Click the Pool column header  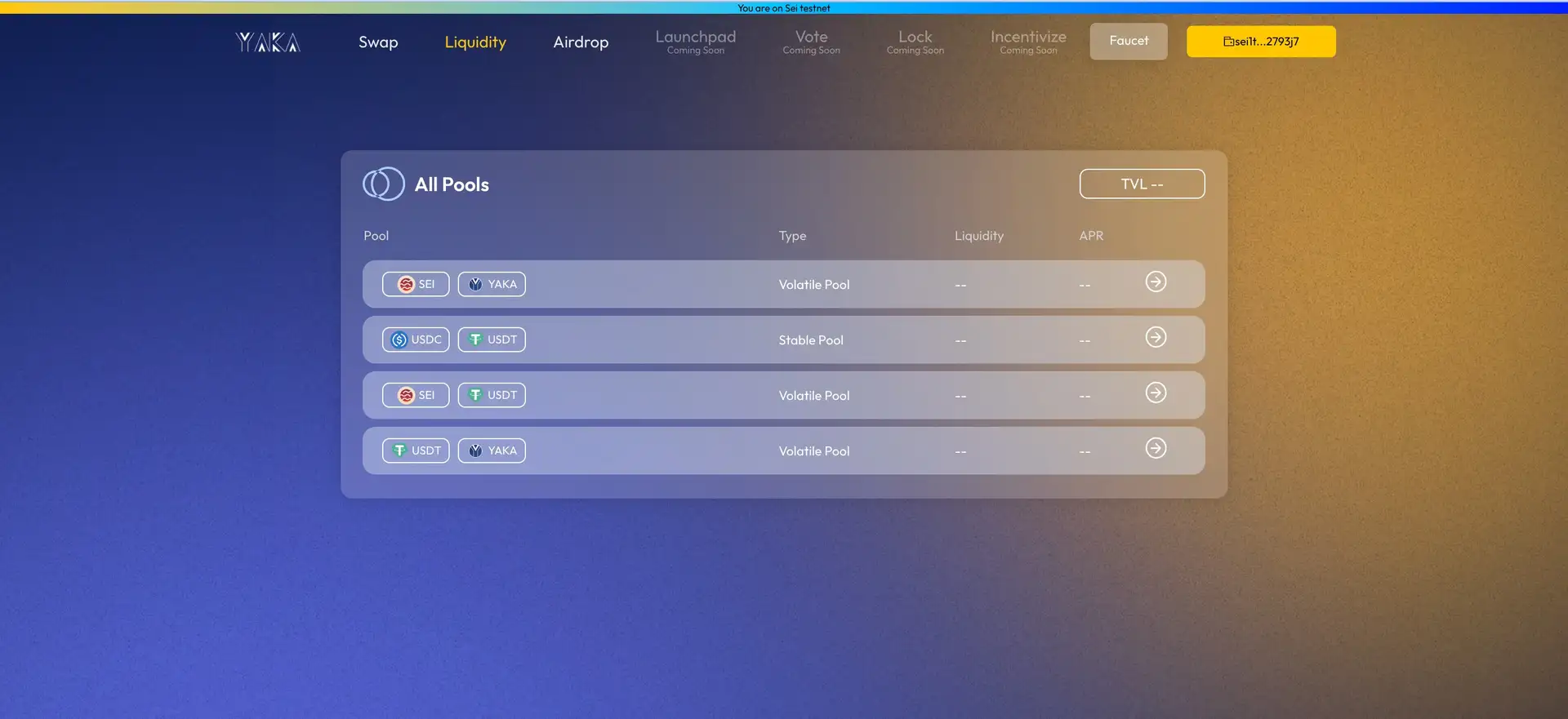pyautogui.click(x=376, y=236)
